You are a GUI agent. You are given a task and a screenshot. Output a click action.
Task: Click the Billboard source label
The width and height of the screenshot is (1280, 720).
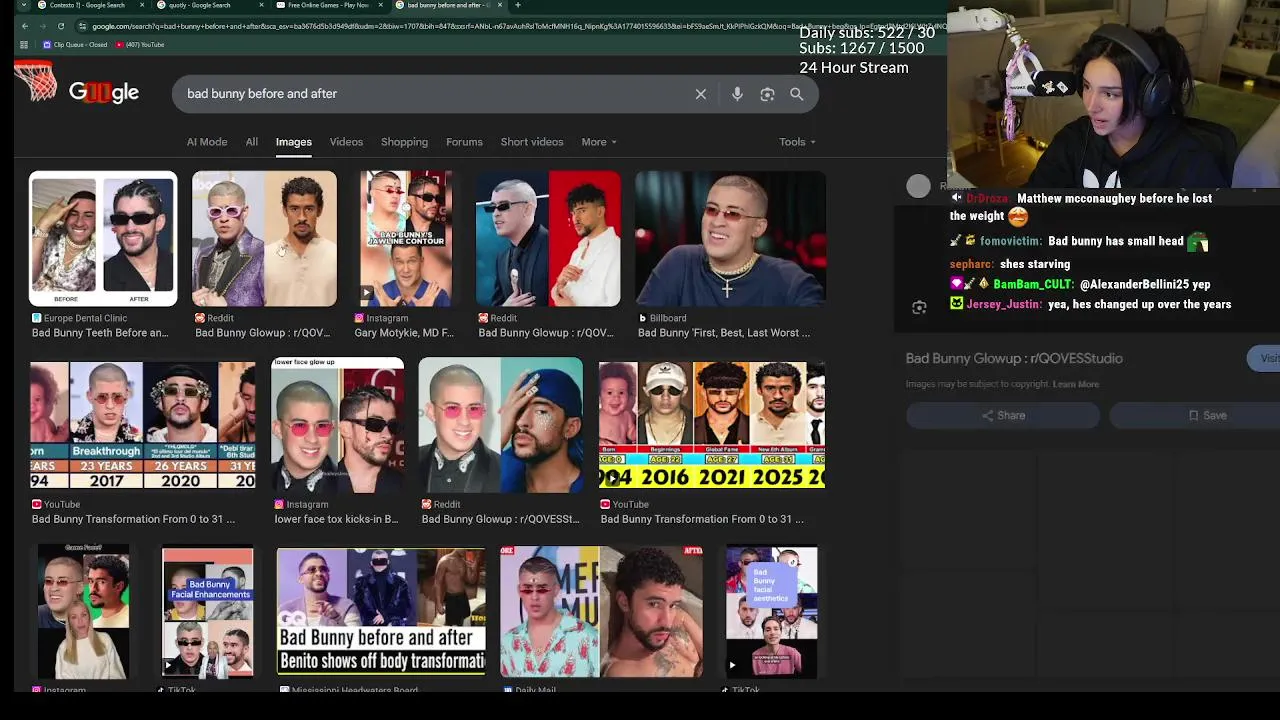668,318
